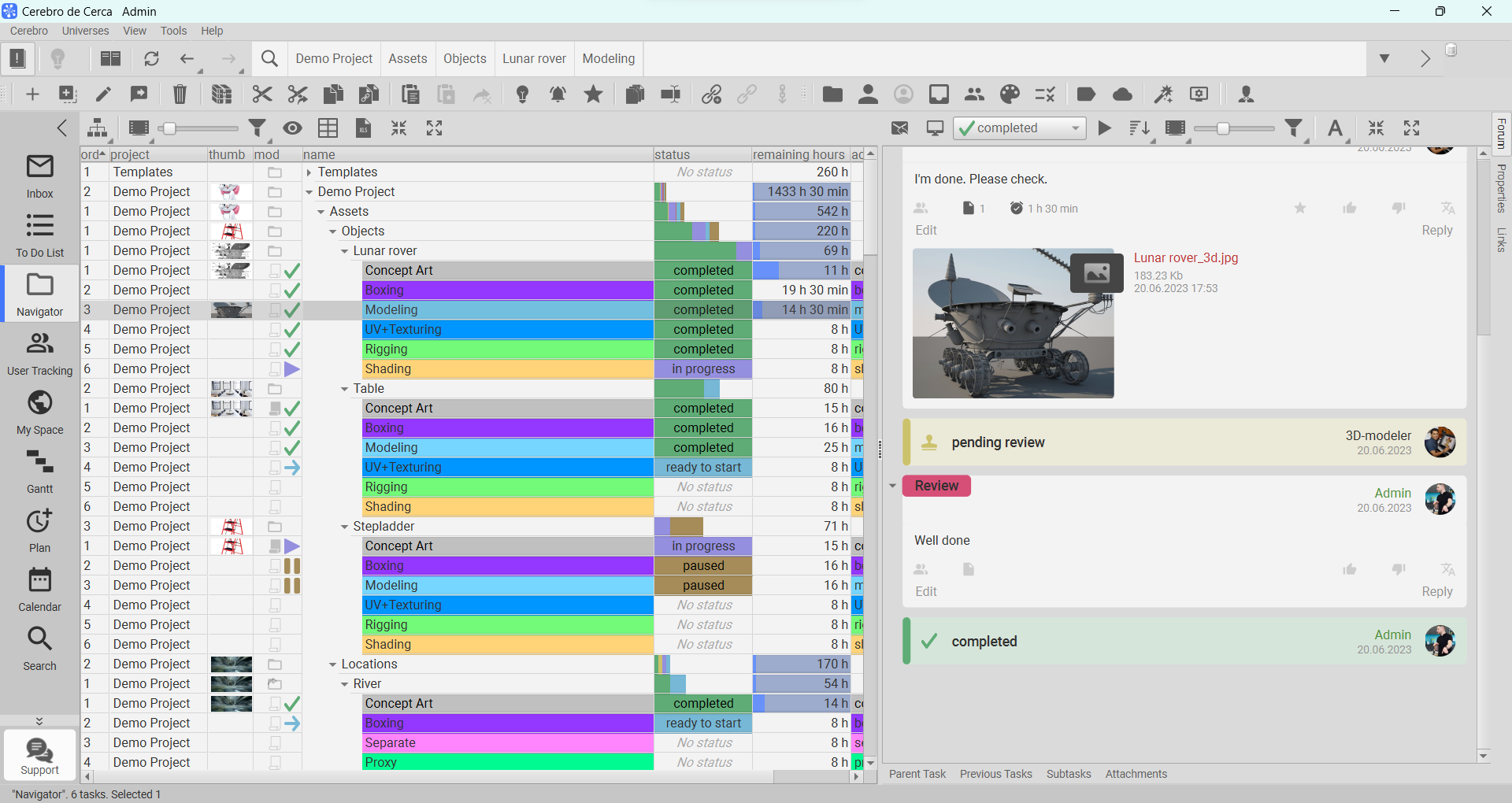Toggle thumbs down on 'Well done' message
Viewport: 1512px width, 803px height.
click(1399, 569)
